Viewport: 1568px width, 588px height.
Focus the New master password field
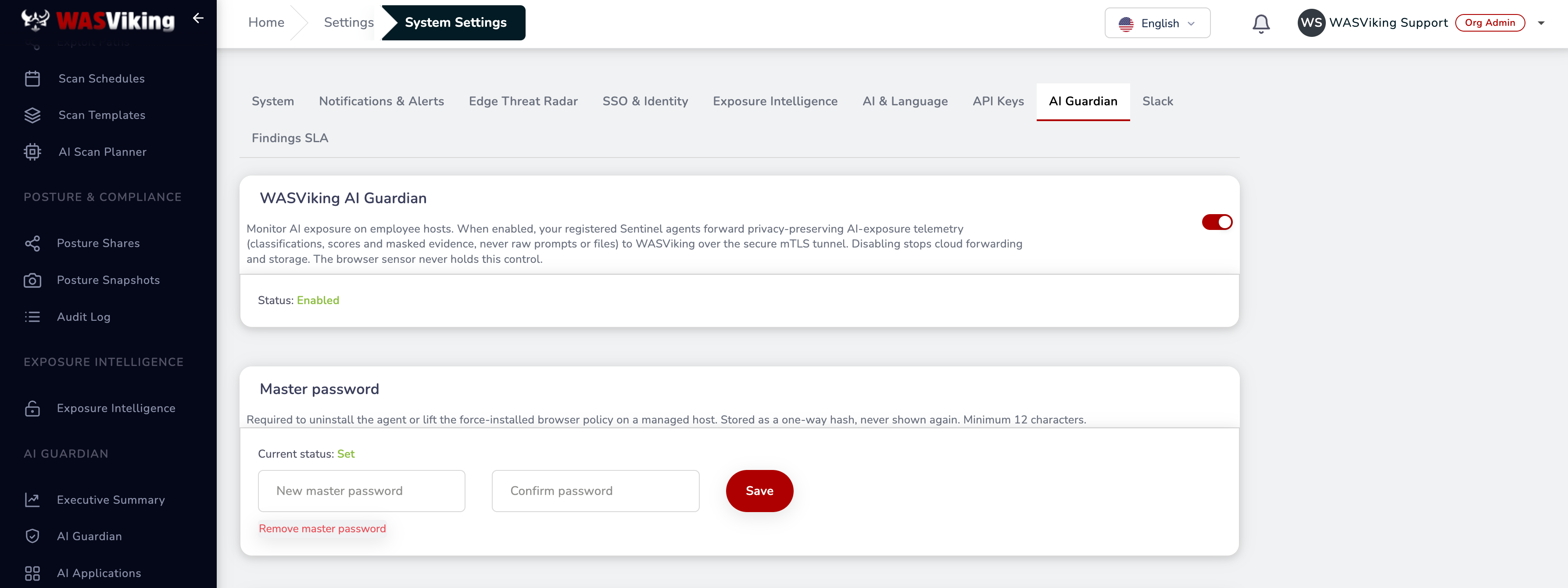coord(361,491)
